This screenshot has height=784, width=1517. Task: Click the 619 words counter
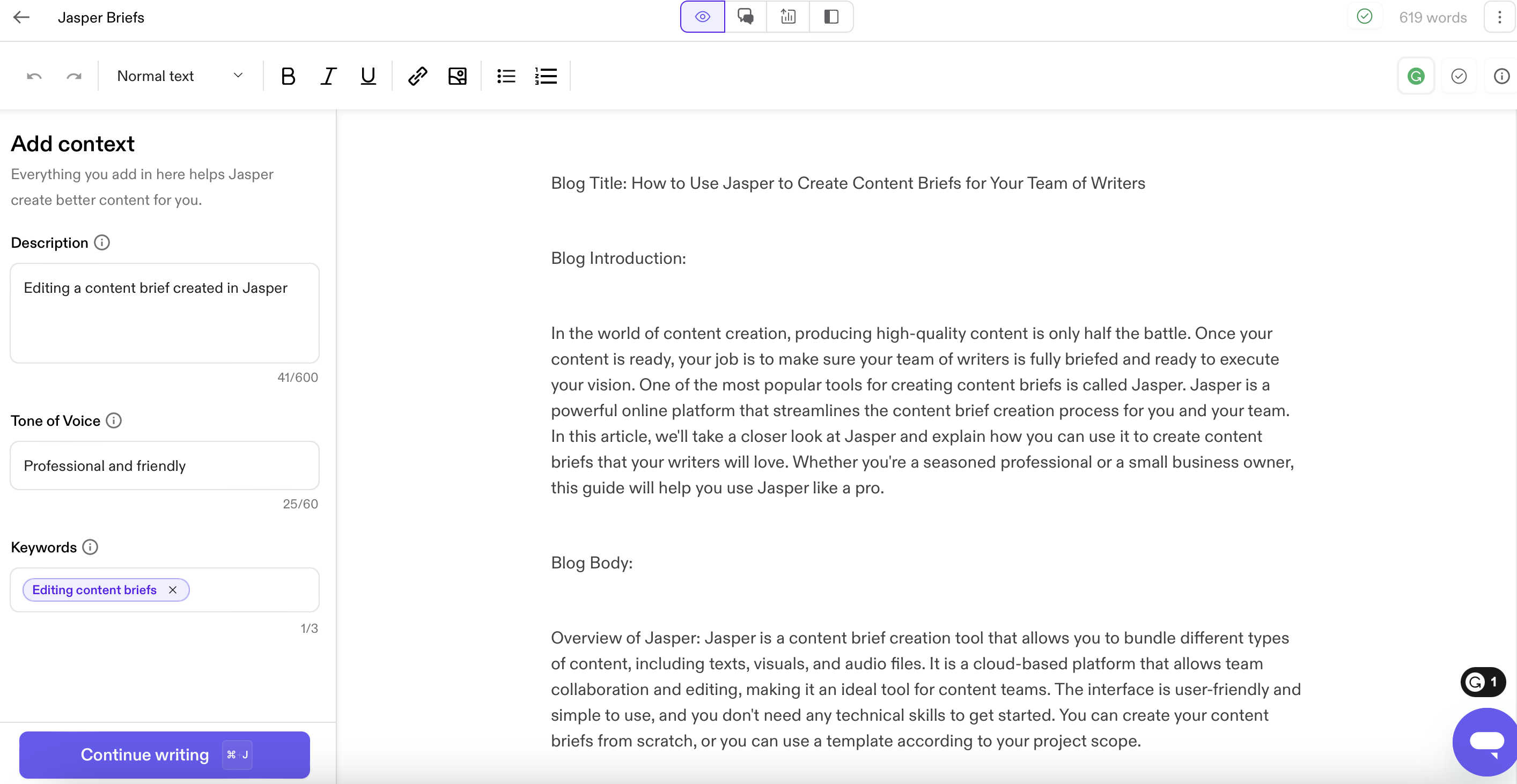[1433, 17]
